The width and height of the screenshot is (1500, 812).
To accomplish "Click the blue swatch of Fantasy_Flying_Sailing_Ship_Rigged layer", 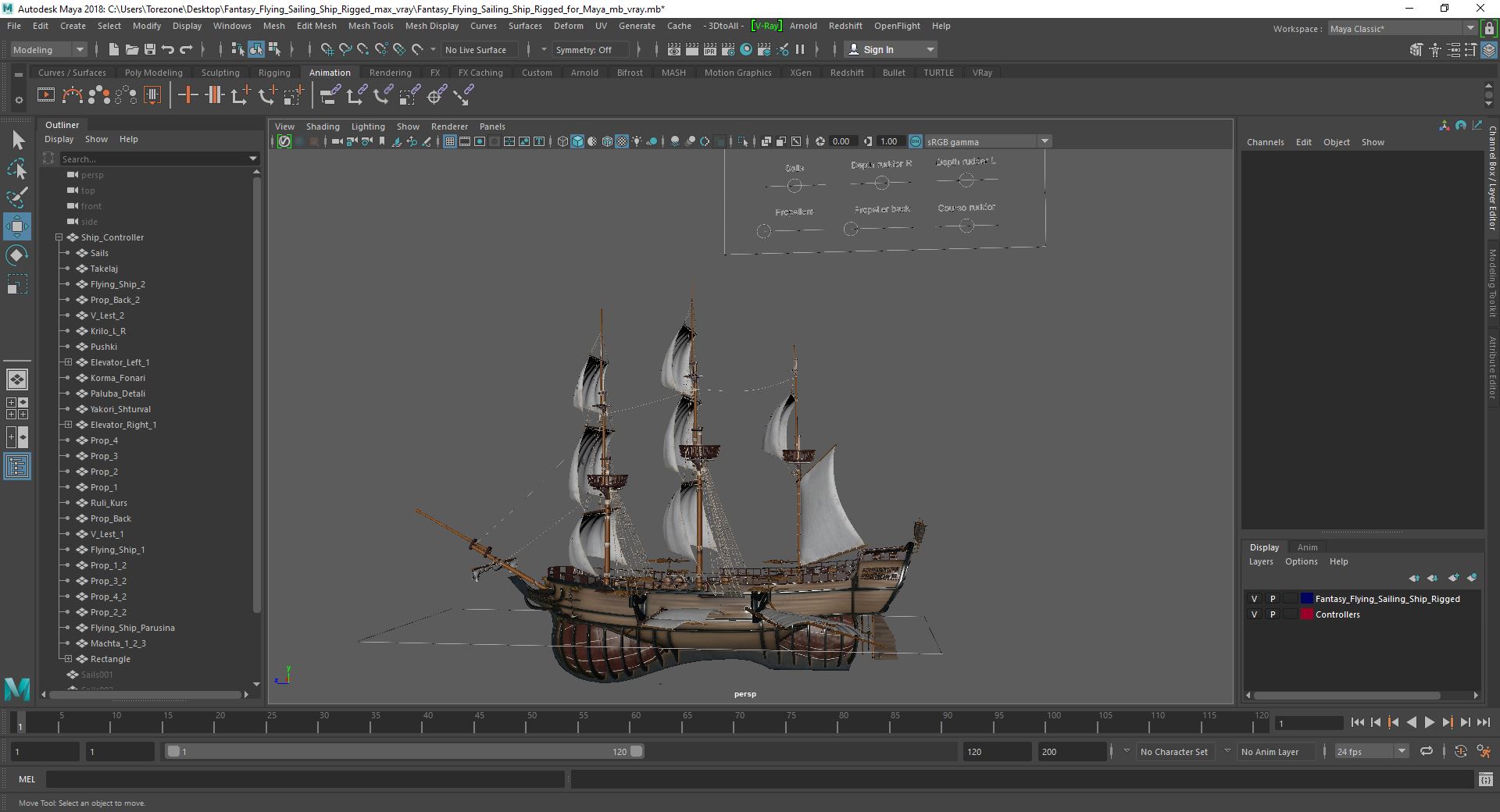I will [x=1306, y=599].
